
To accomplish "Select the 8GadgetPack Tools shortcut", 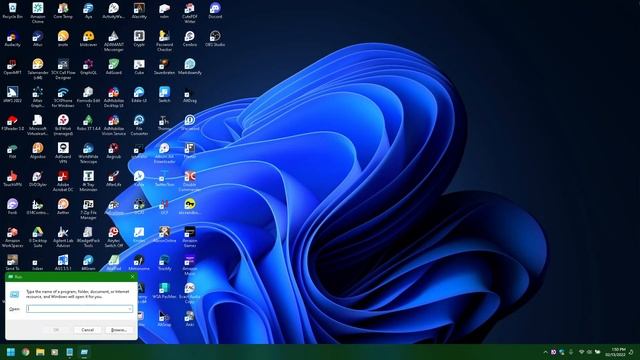I will [x=88, y=237].
